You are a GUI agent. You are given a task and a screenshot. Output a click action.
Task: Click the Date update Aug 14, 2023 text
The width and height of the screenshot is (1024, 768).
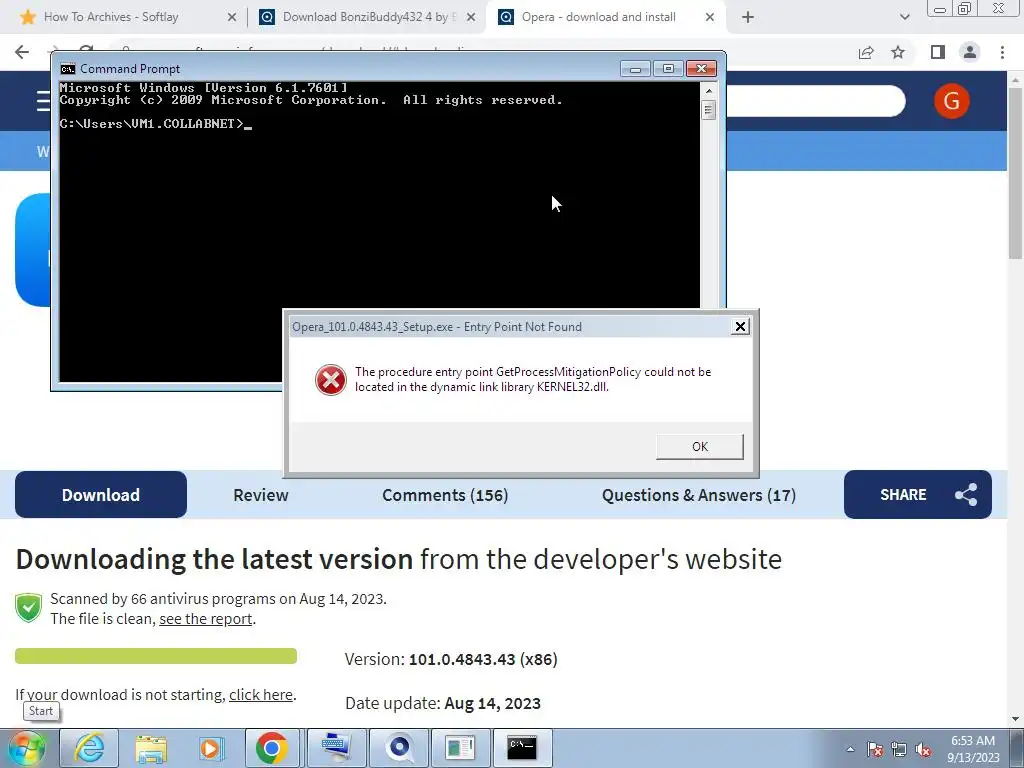click(x=443, y=703)
